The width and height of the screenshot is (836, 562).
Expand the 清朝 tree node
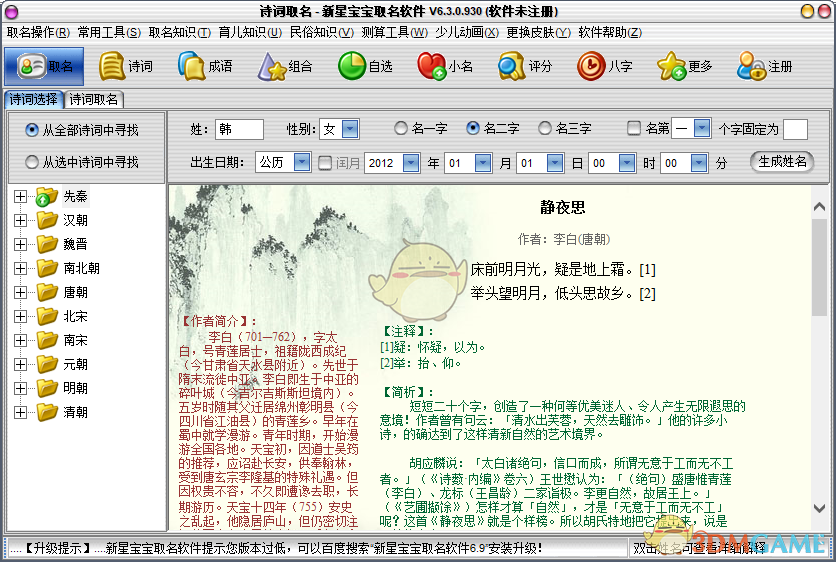[x=20, y=412]
